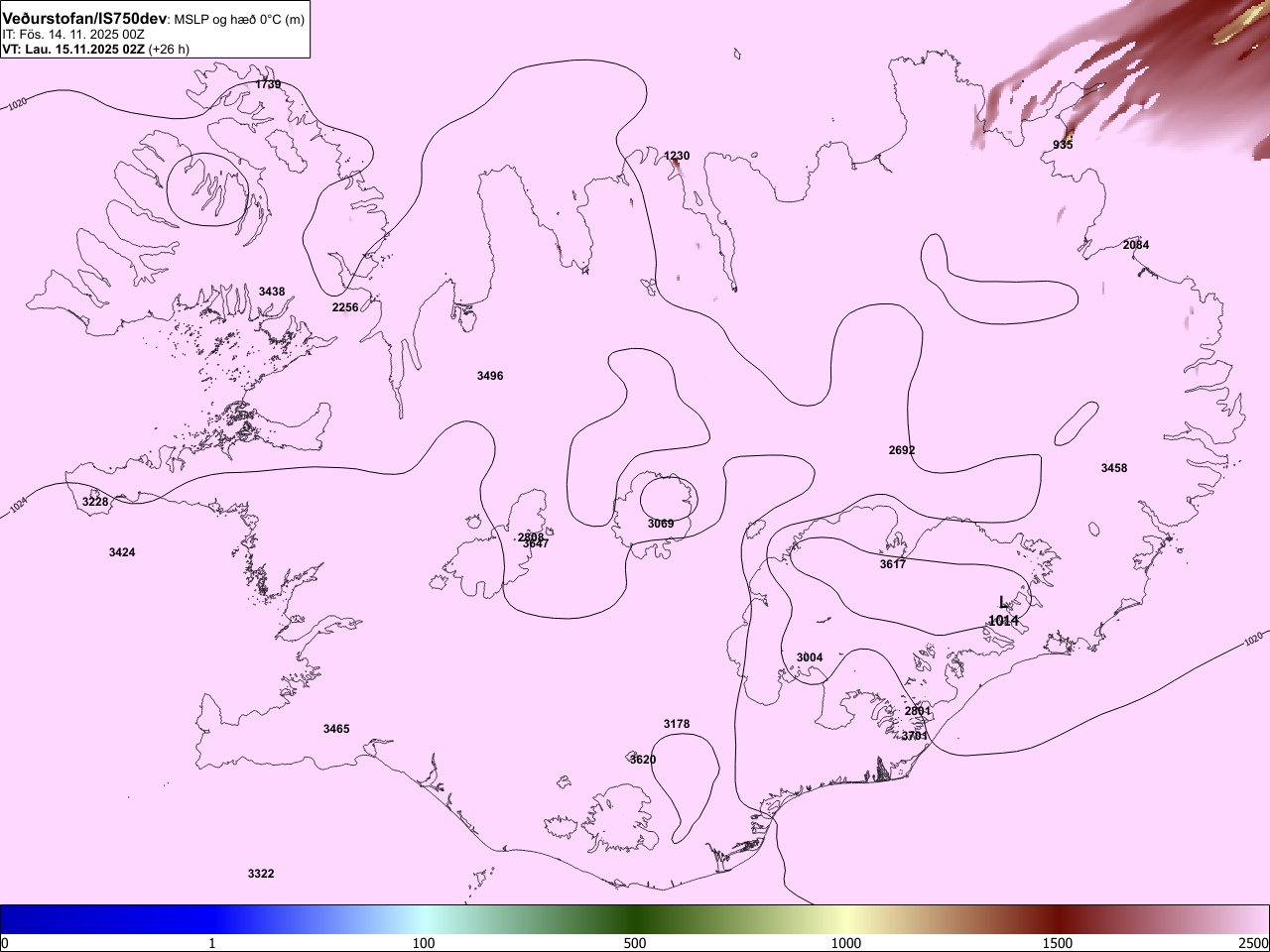Click the 3178 height value
1270x952 pixels.
pyautogui.click(x=677, y=725)
